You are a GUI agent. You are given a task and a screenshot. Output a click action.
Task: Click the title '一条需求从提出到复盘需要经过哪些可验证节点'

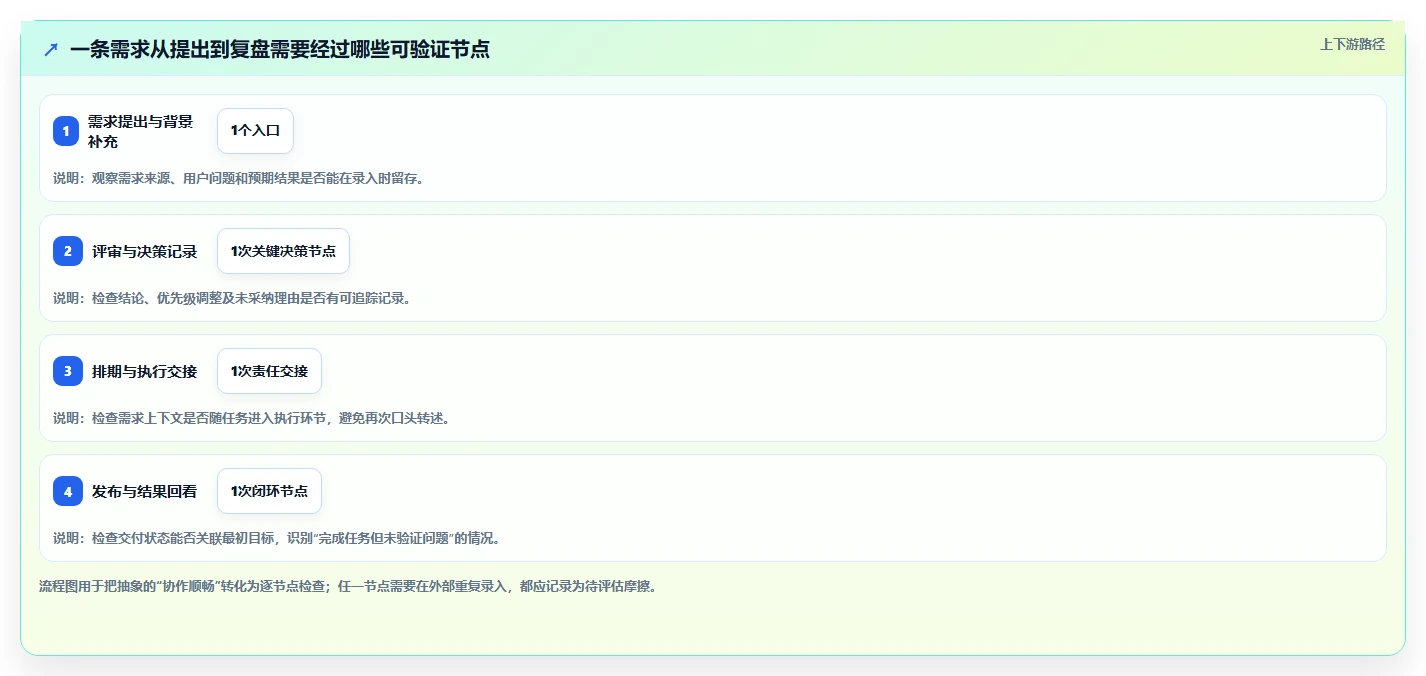[x=280, y=49]
